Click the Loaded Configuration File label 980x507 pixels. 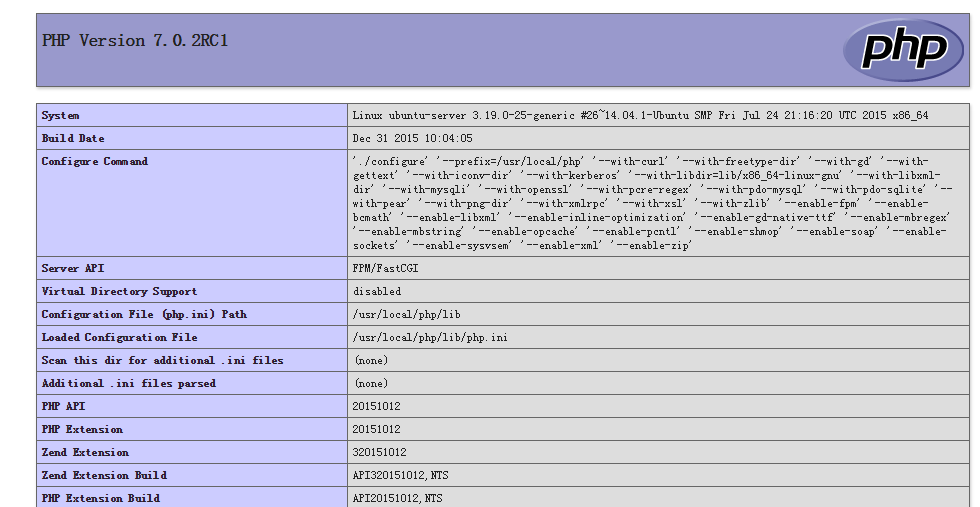119,338
